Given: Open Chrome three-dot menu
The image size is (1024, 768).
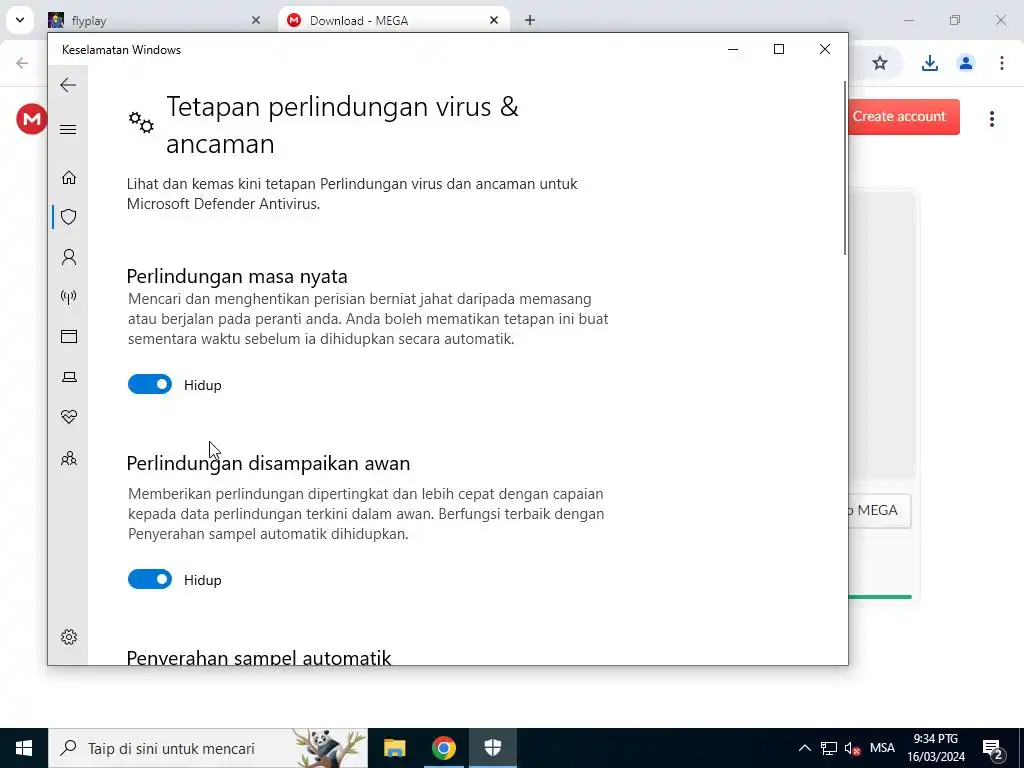Looking at the screenshot, I should point(1002,63).
